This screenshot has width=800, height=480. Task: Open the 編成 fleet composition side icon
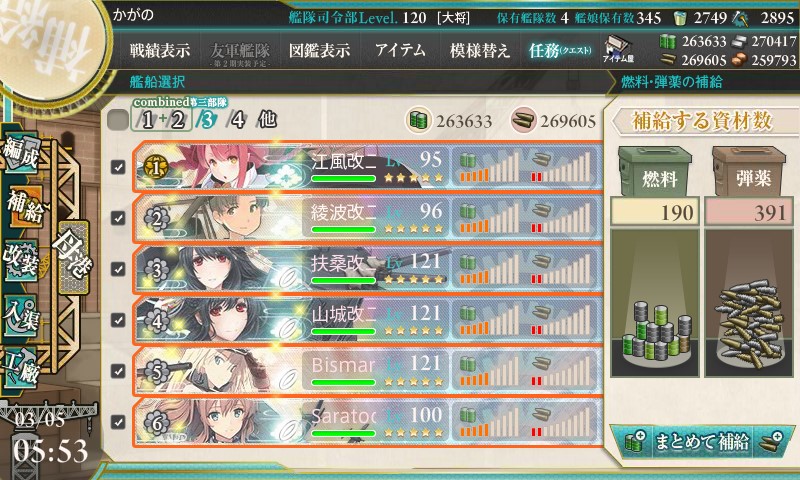pos(21,153)
